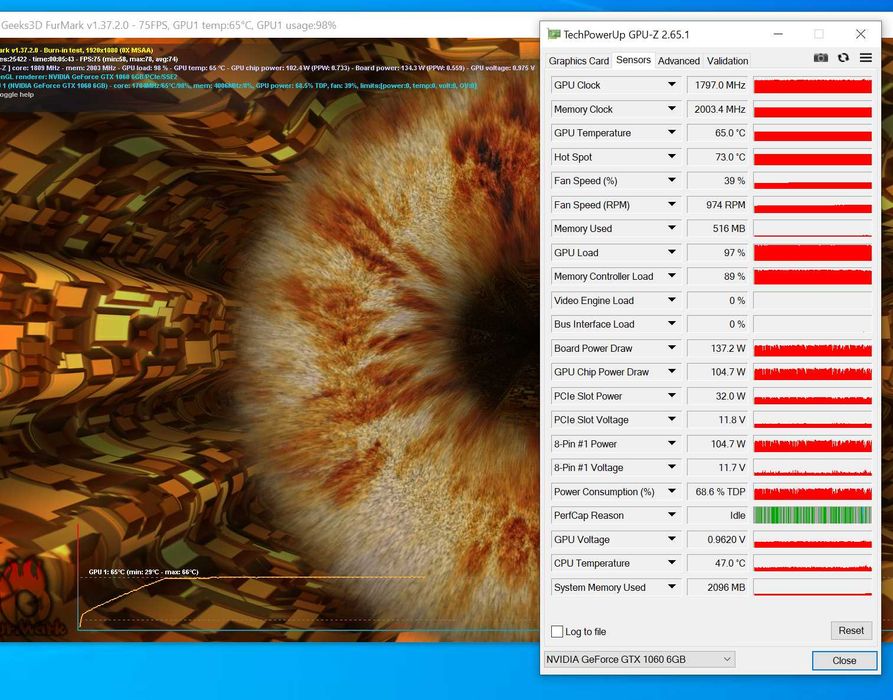Click the 974 RPM fan speed value
893x700 pixels.
click(718, 204)
